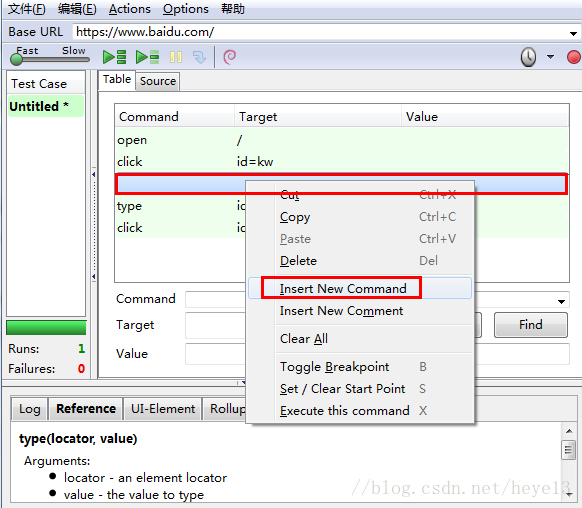This screenshot has height=508, width=582.
Task: Play the current test case
Action: pos(147,57)
